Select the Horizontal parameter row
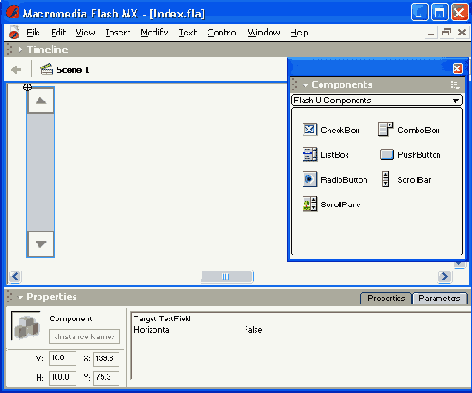The width and height of the screenshot is (472, 393). click(x=300, y=330)
